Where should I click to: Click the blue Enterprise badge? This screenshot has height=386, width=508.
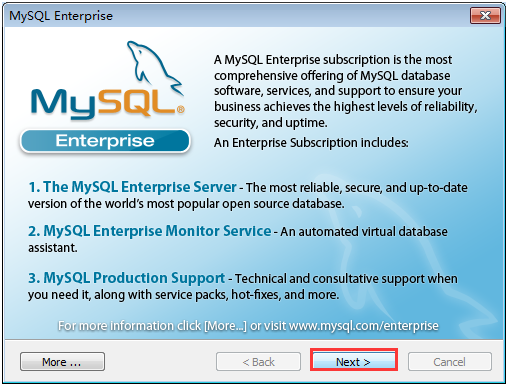tap(105, 141)
